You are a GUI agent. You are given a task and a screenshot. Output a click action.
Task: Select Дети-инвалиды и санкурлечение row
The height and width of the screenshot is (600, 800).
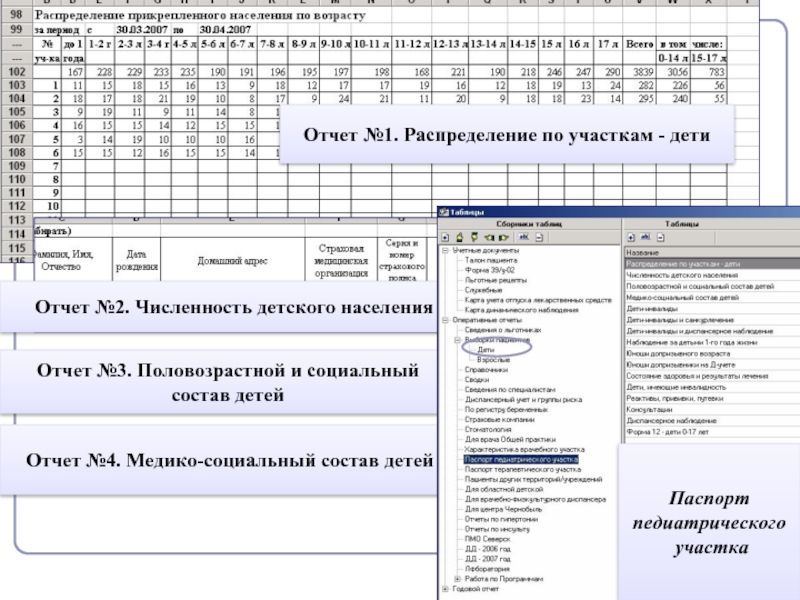[x=712, y=320]
